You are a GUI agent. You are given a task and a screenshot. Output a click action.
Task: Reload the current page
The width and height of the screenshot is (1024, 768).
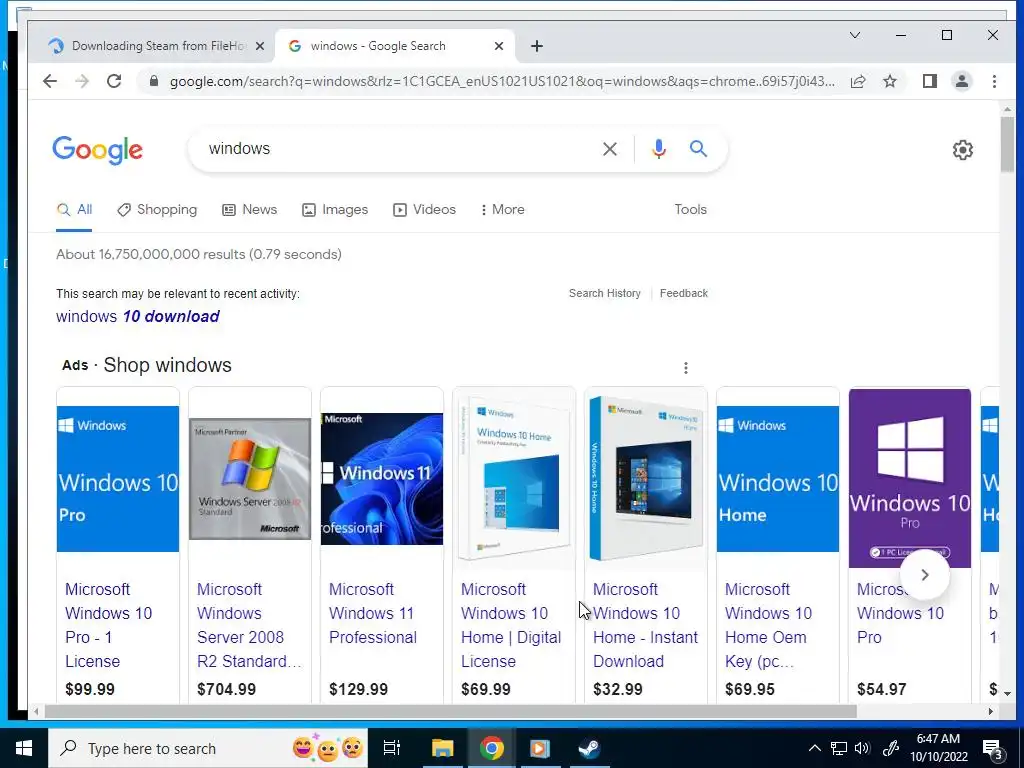pyautogui.click(x=114, y=81)
